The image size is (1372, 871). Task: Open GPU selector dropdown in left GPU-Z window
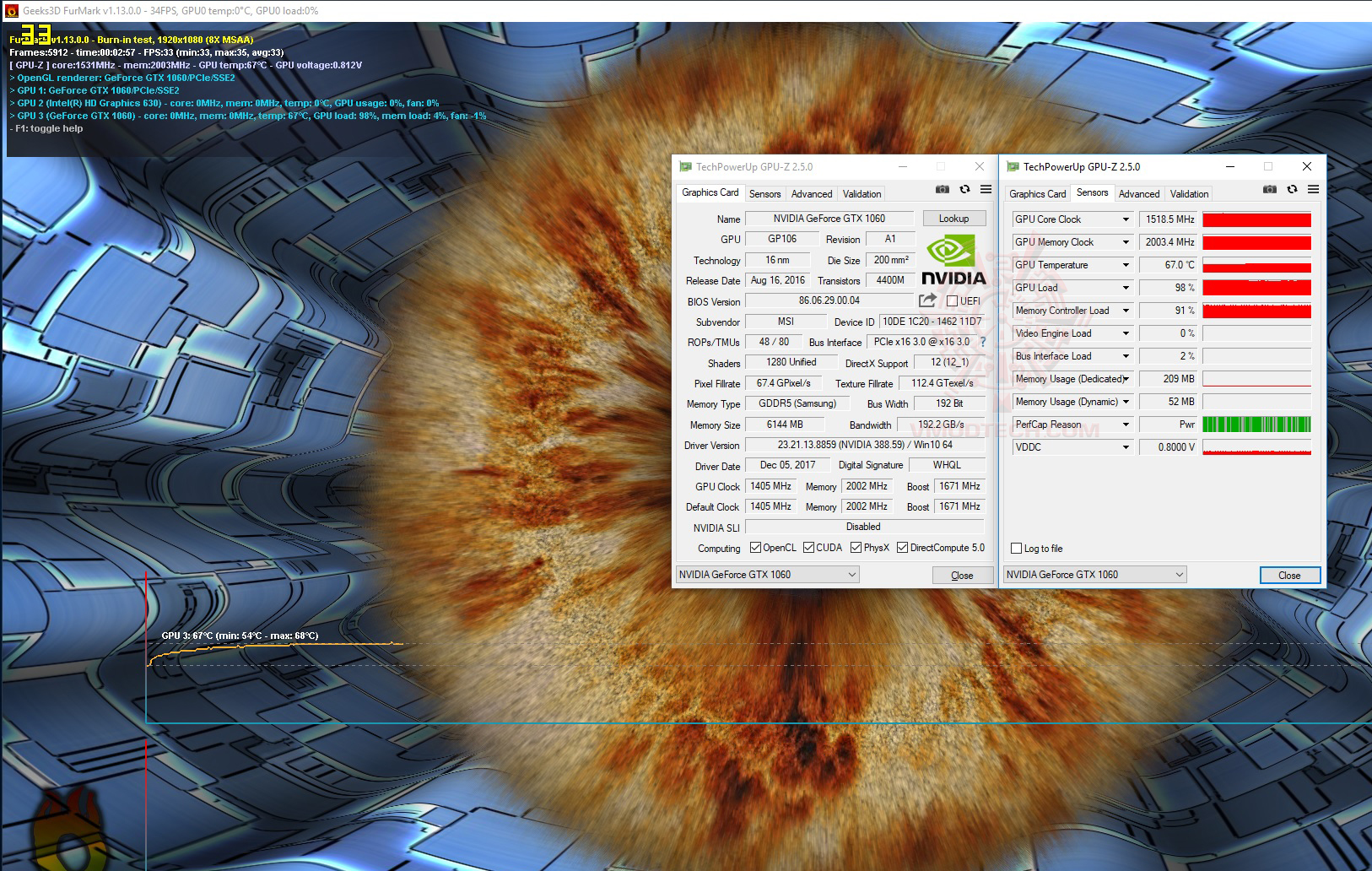[768, 575]
